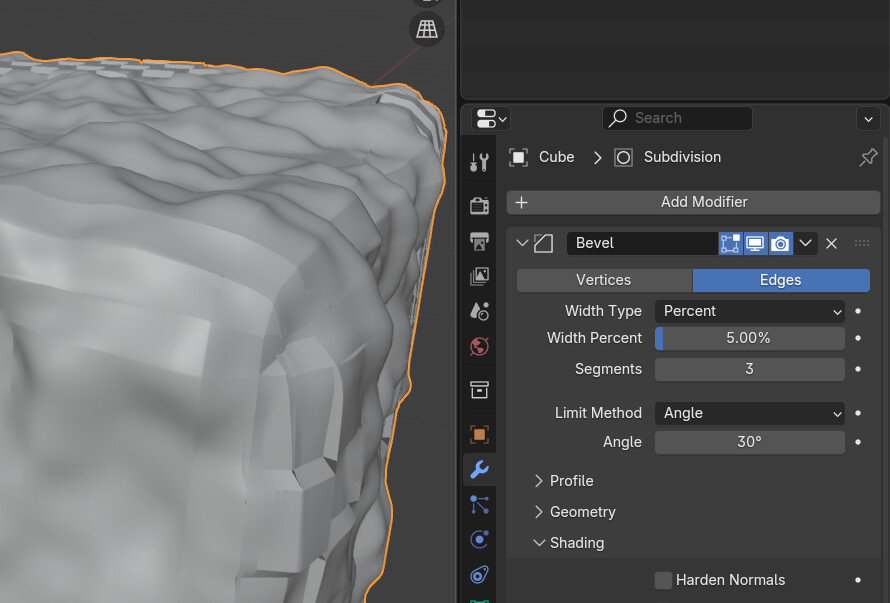The height and width of the screenshot is (603, 890).
Task: Click the Angle value field
Action: point(750,442)
